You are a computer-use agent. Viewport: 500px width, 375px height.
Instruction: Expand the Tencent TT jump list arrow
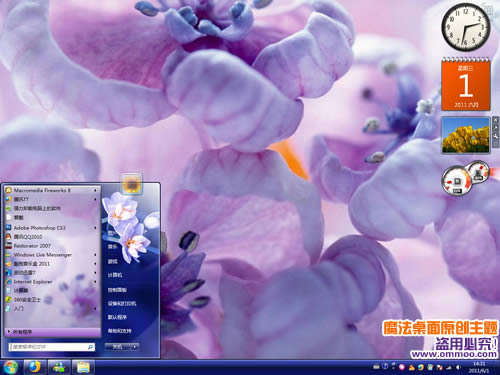coord(95,199)
